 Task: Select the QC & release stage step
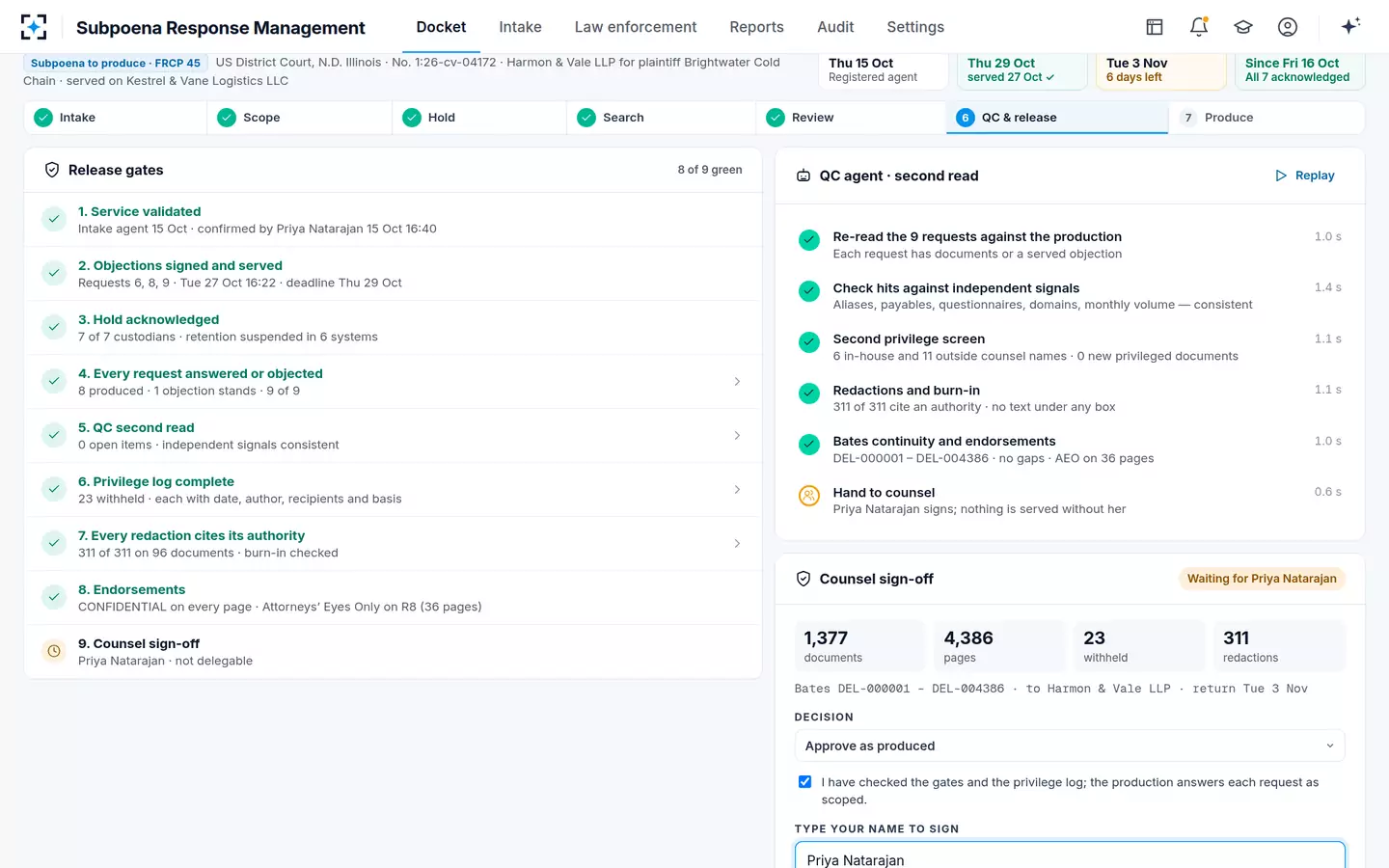click(1057, 118)
